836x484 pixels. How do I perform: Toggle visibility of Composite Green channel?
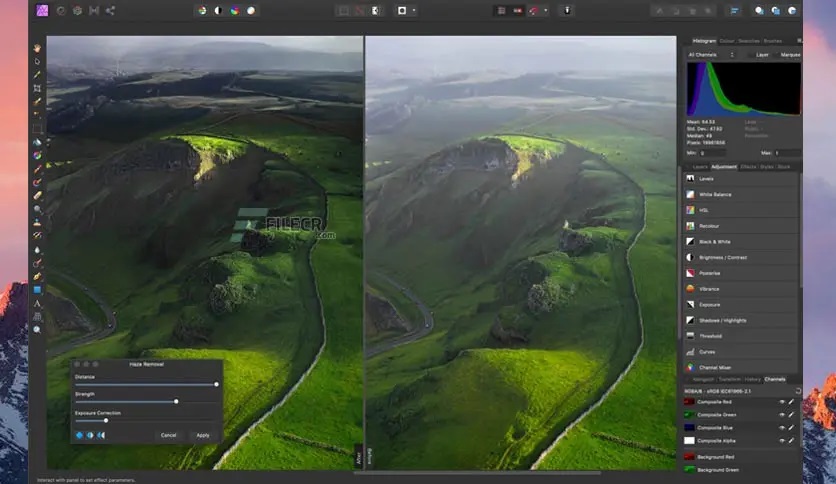point(782,415)
